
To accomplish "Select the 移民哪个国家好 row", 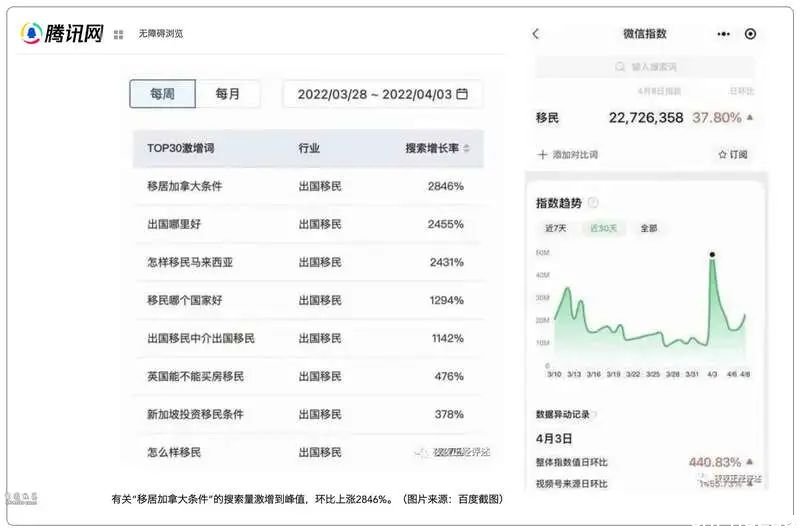I will (308, 300).
